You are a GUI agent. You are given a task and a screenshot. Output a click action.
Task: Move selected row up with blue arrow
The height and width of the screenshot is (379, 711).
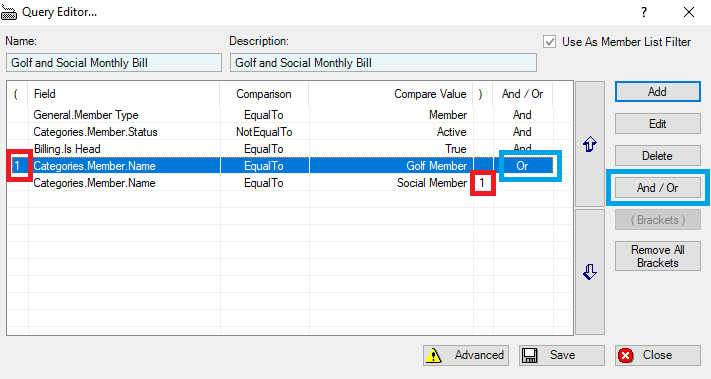tap(589, 144)
